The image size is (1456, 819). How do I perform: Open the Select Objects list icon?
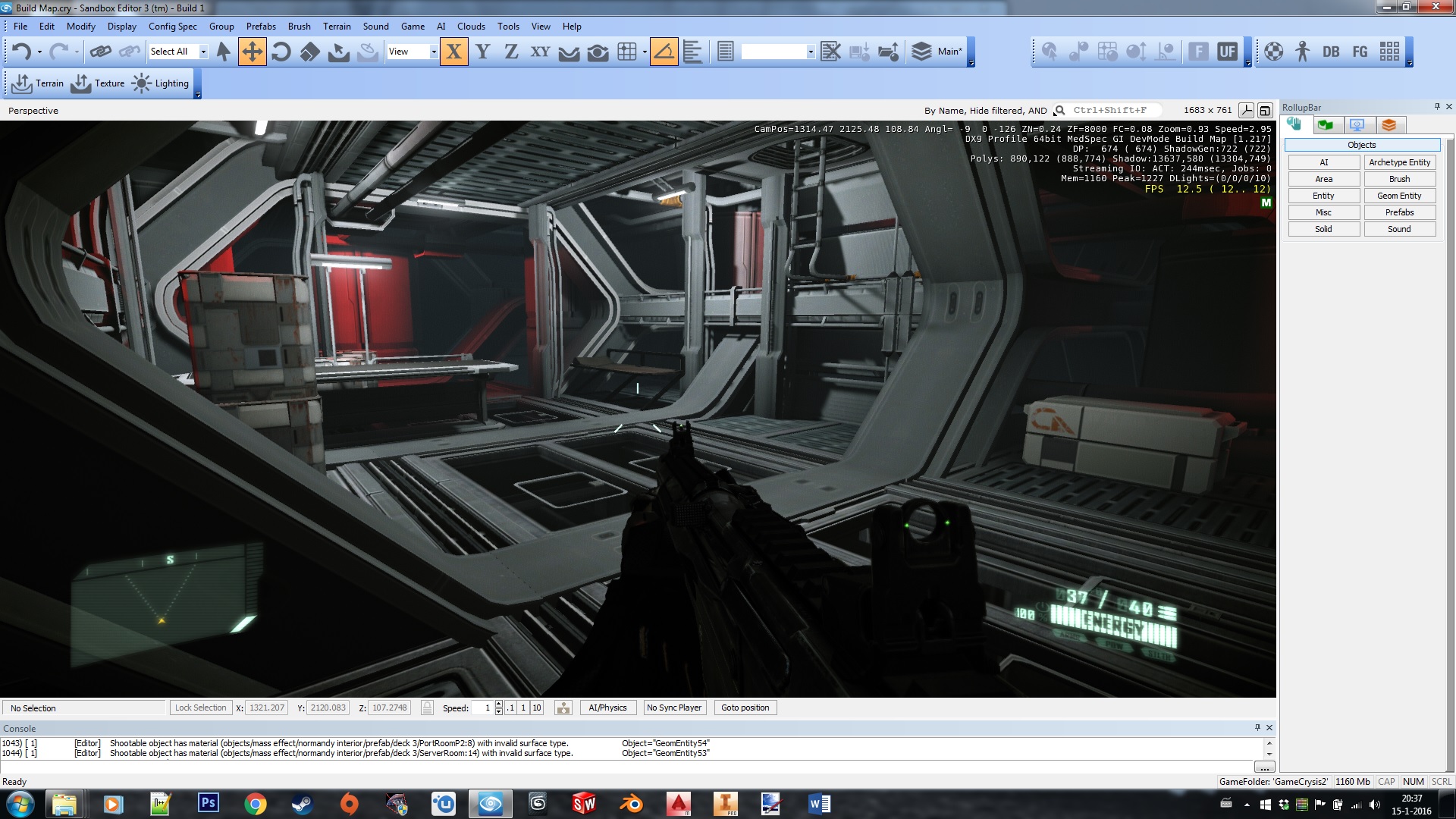(725, 52)
